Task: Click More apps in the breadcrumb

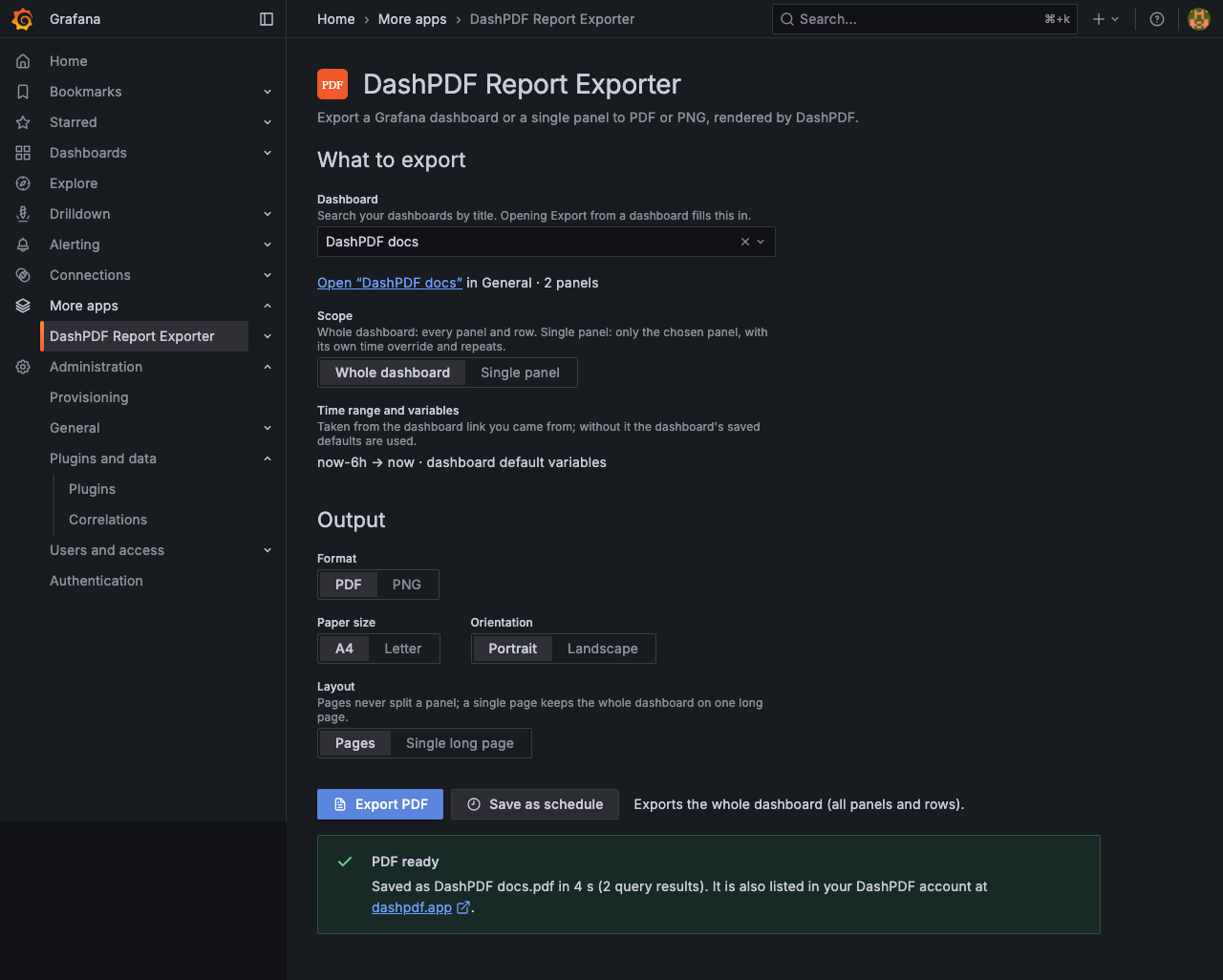Action: coord(412,19)
